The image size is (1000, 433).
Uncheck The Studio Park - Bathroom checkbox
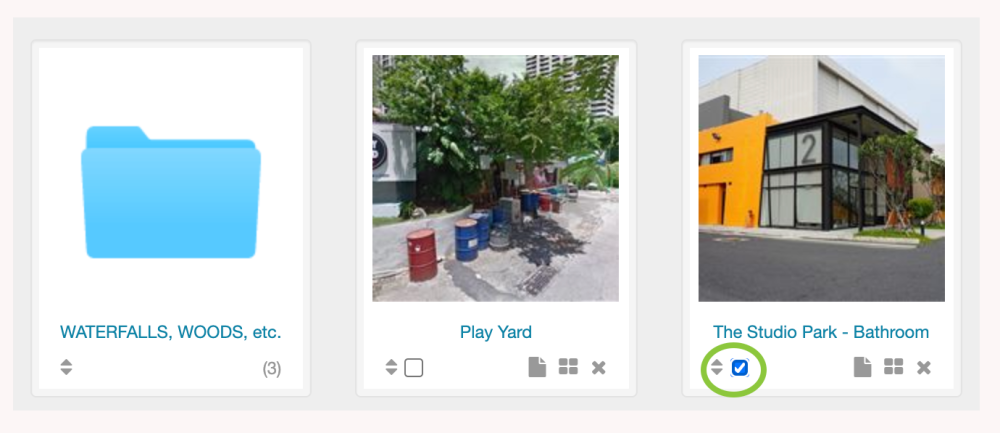click(740, 368)
